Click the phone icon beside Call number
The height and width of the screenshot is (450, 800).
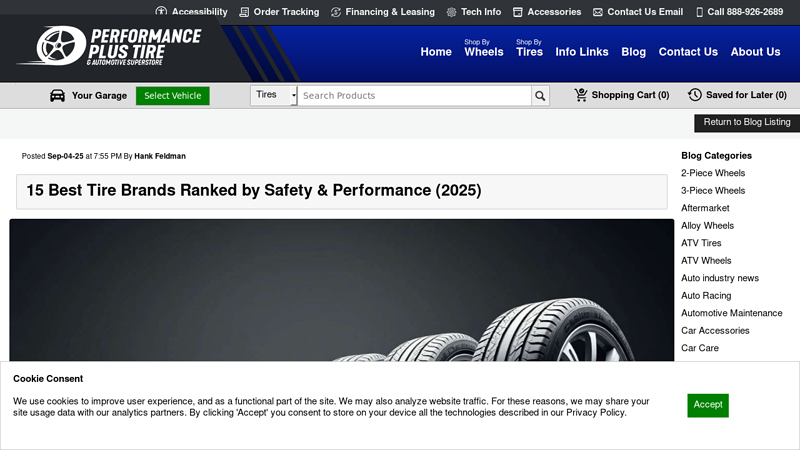tap(699, 12)
